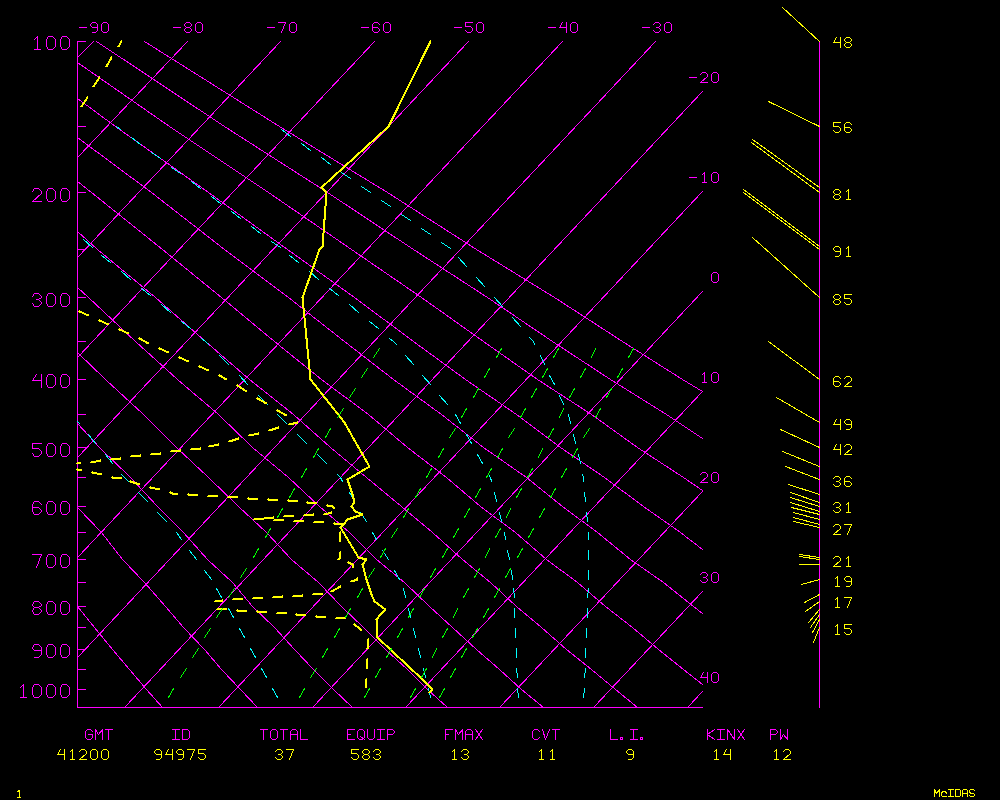Screen dimensions: 1000x800
Task: Click the L.I. header label
Action: coord(627,735)
